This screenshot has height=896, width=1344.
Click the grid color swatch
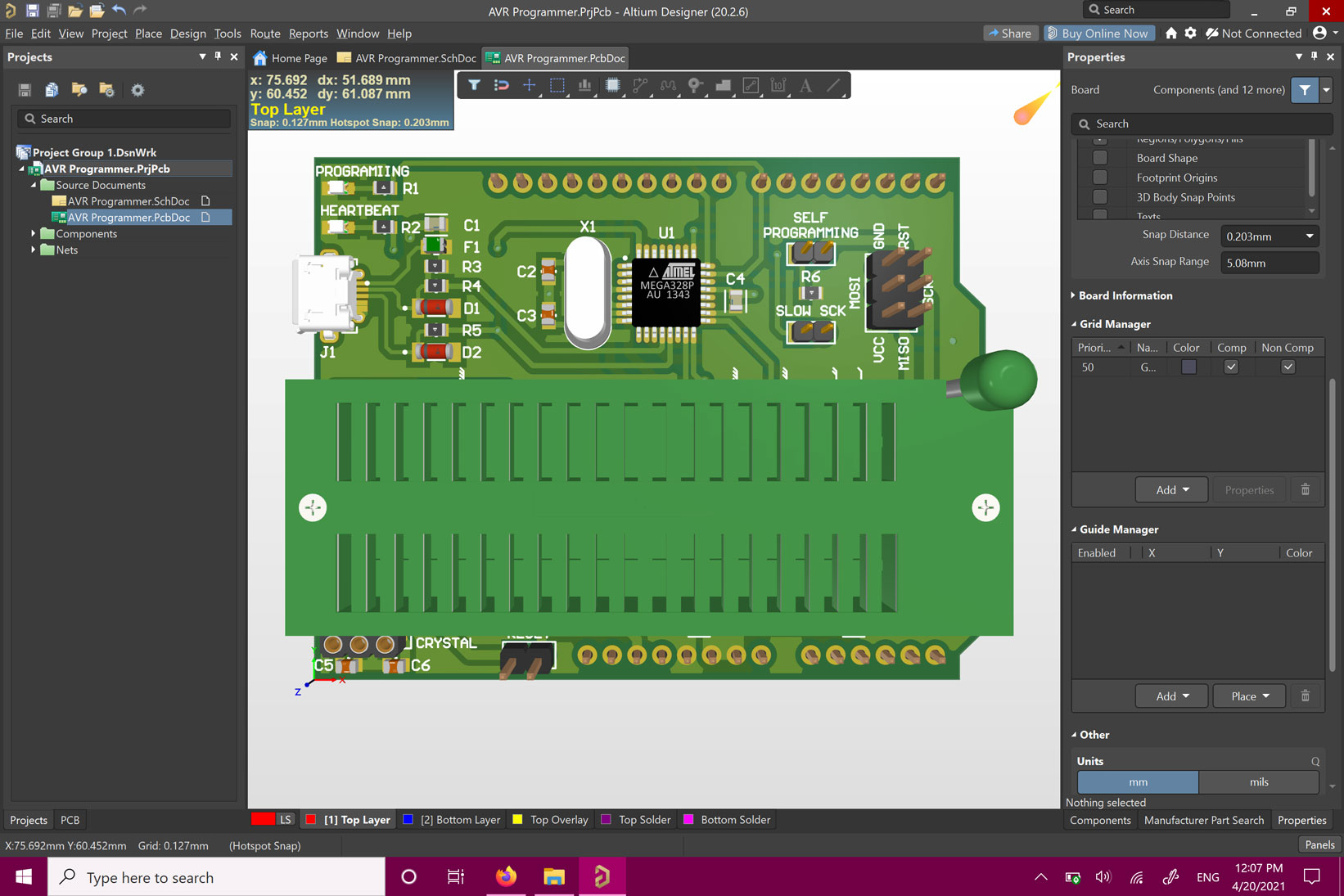point(1188,367)
